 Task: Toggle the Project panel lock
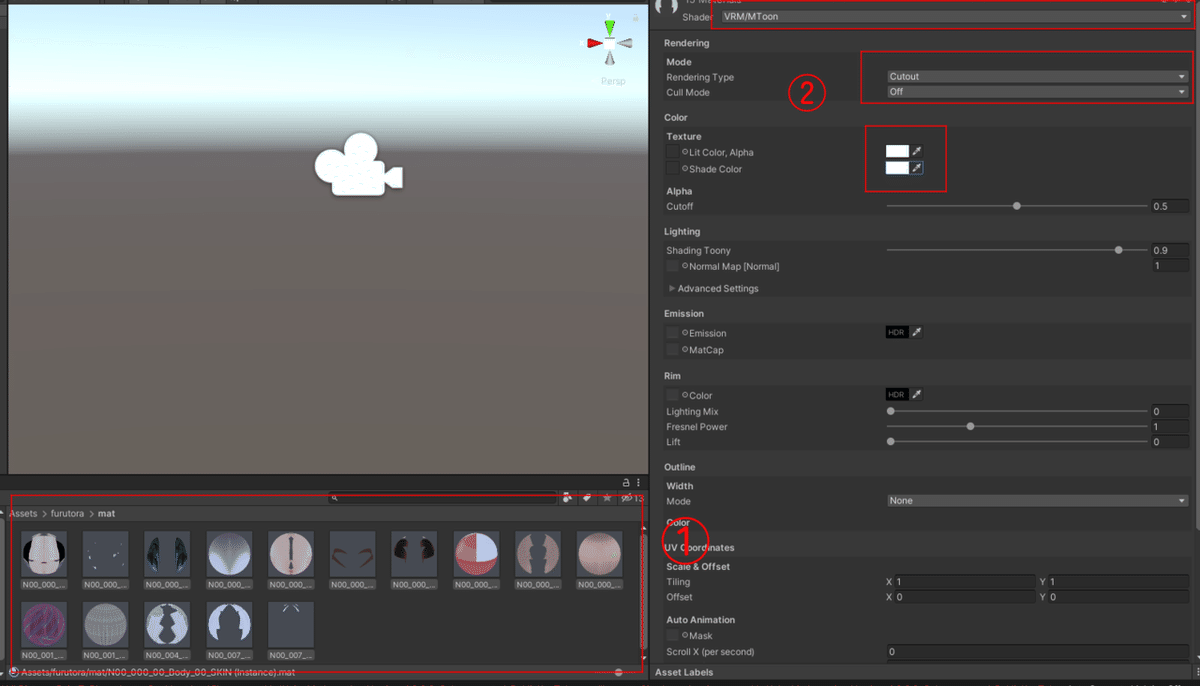626,482
